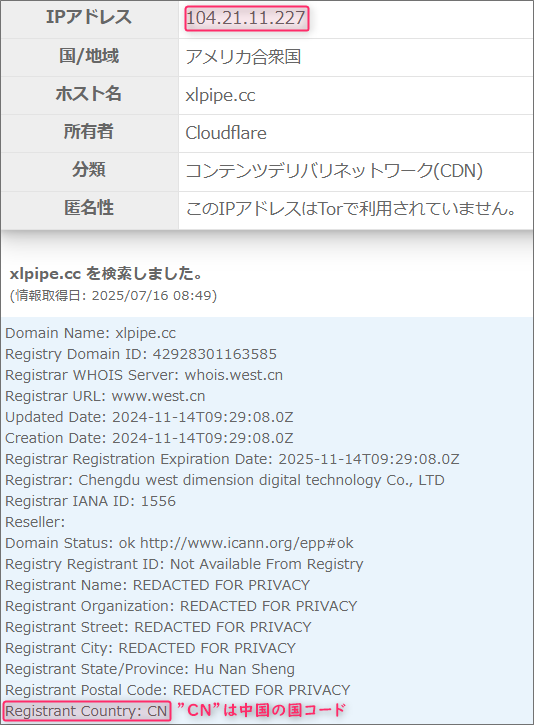Click the Registrar IANA ID 1556 line
Viewport: 534px width, 725px height.
tap(90, 501)
